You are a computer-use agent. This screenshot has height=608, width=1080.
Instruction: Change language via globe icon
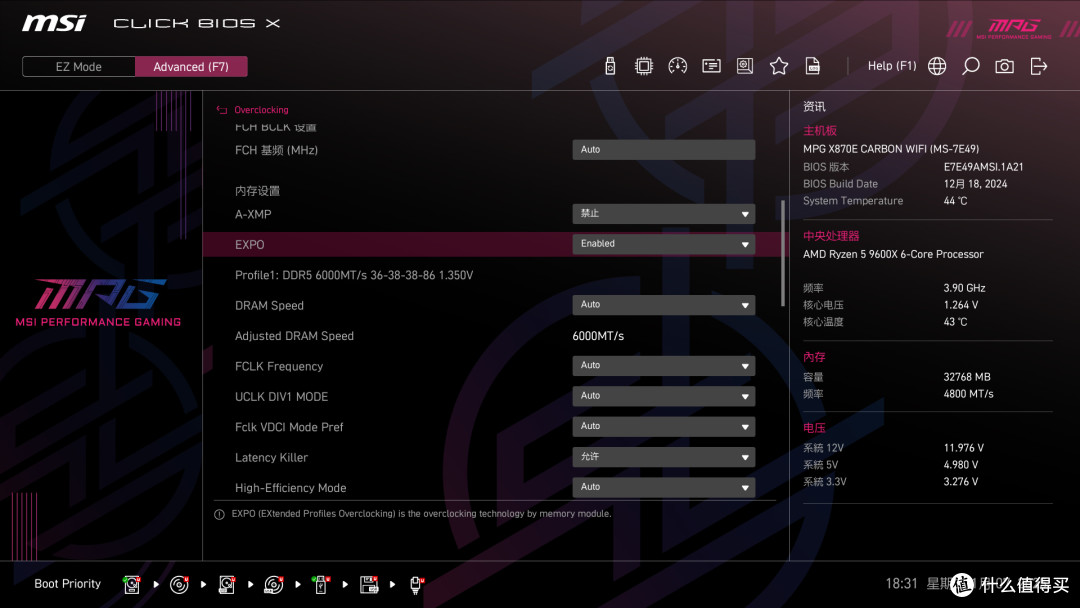point(937,66)
